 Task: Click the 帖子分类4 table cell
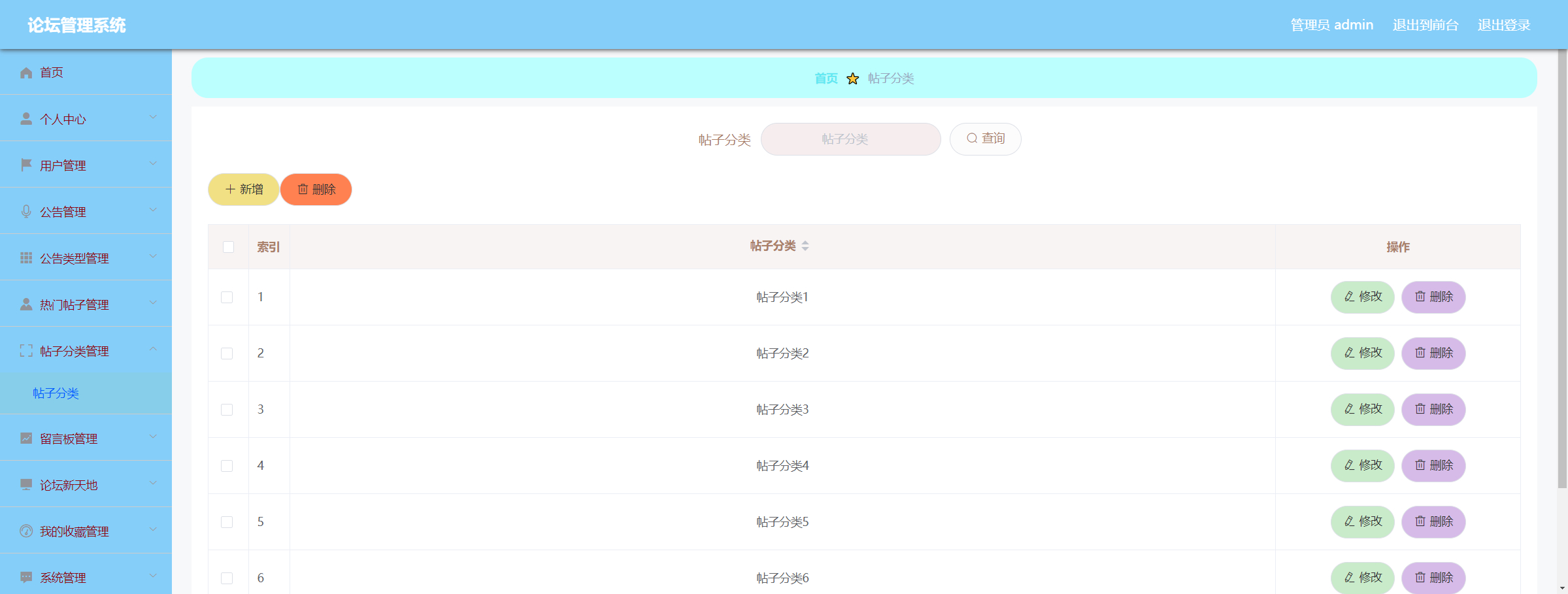click(x=782, y=465)
